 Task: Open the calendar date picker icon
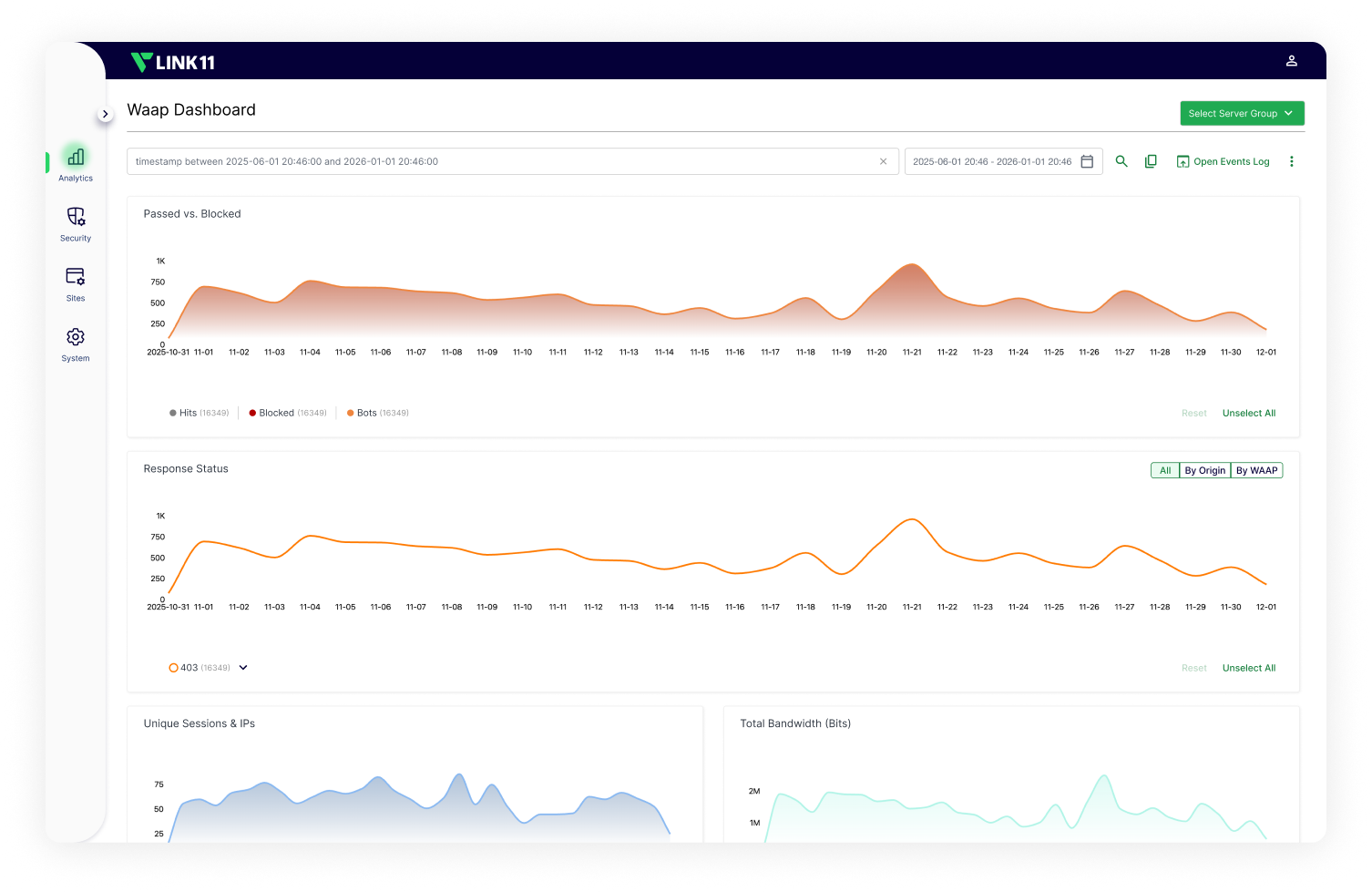tap(1087, 161)
